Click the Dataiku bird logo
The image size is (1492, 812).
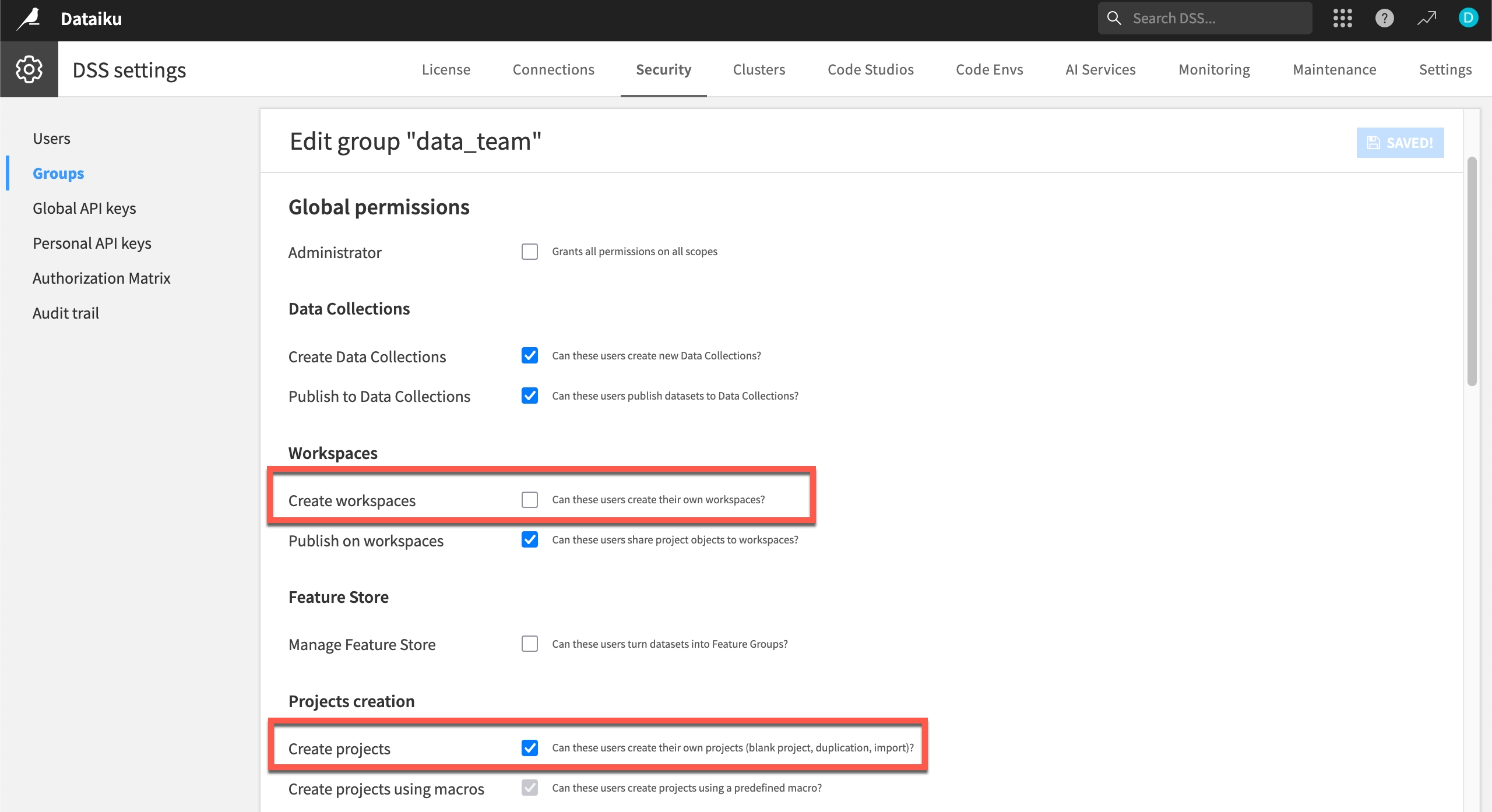pyautogui.click(x=29, y=19)
